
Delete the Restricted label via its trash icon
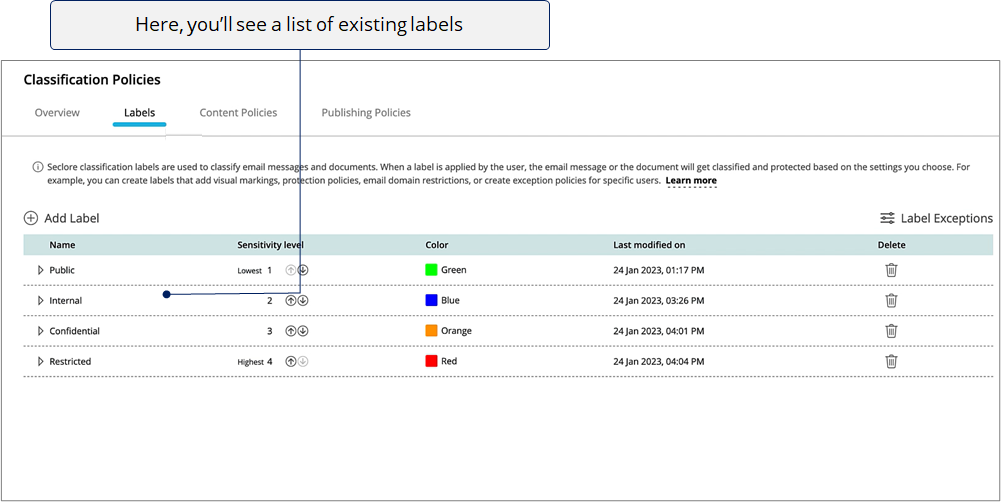[891, 361]
